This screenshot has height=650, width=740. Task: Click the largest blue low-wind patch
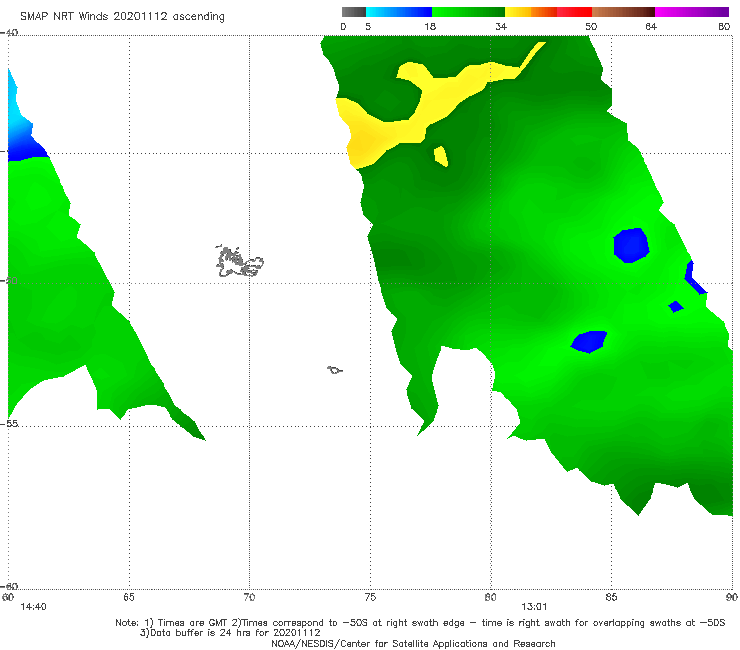(x=631, y=245)
